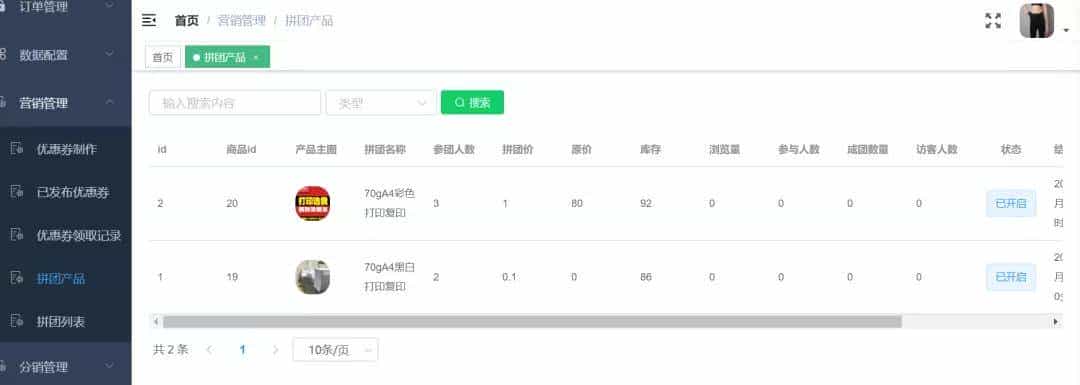Click the 已开启 status tag in row id 1
Screen dimensions: 1080x385
coord(1010,277)
